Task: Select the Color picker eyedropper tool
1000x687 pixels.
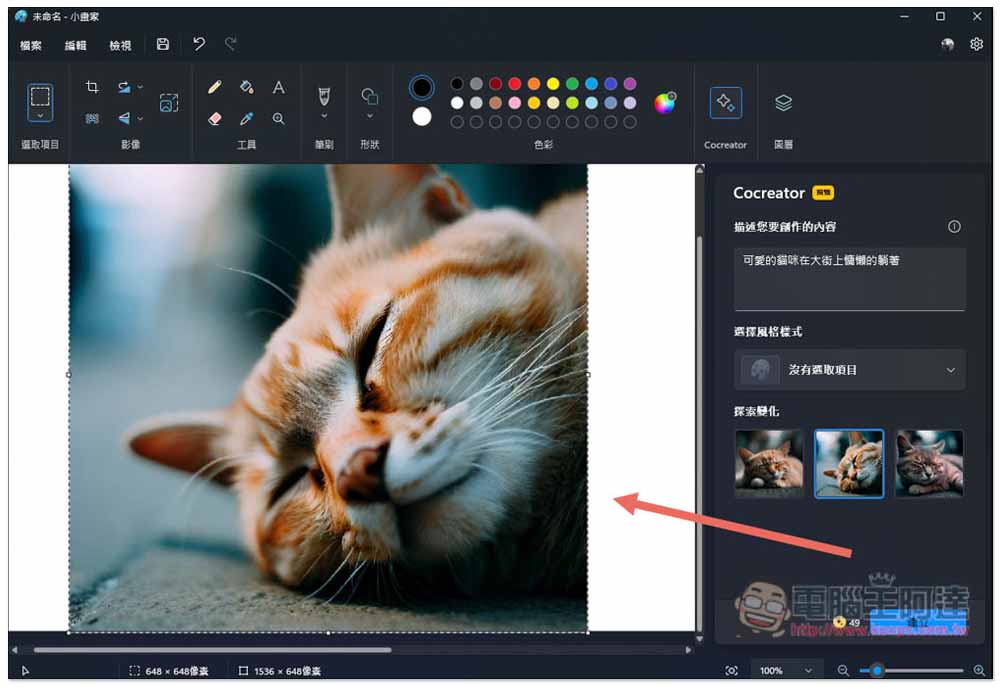Action: (247, 118)
